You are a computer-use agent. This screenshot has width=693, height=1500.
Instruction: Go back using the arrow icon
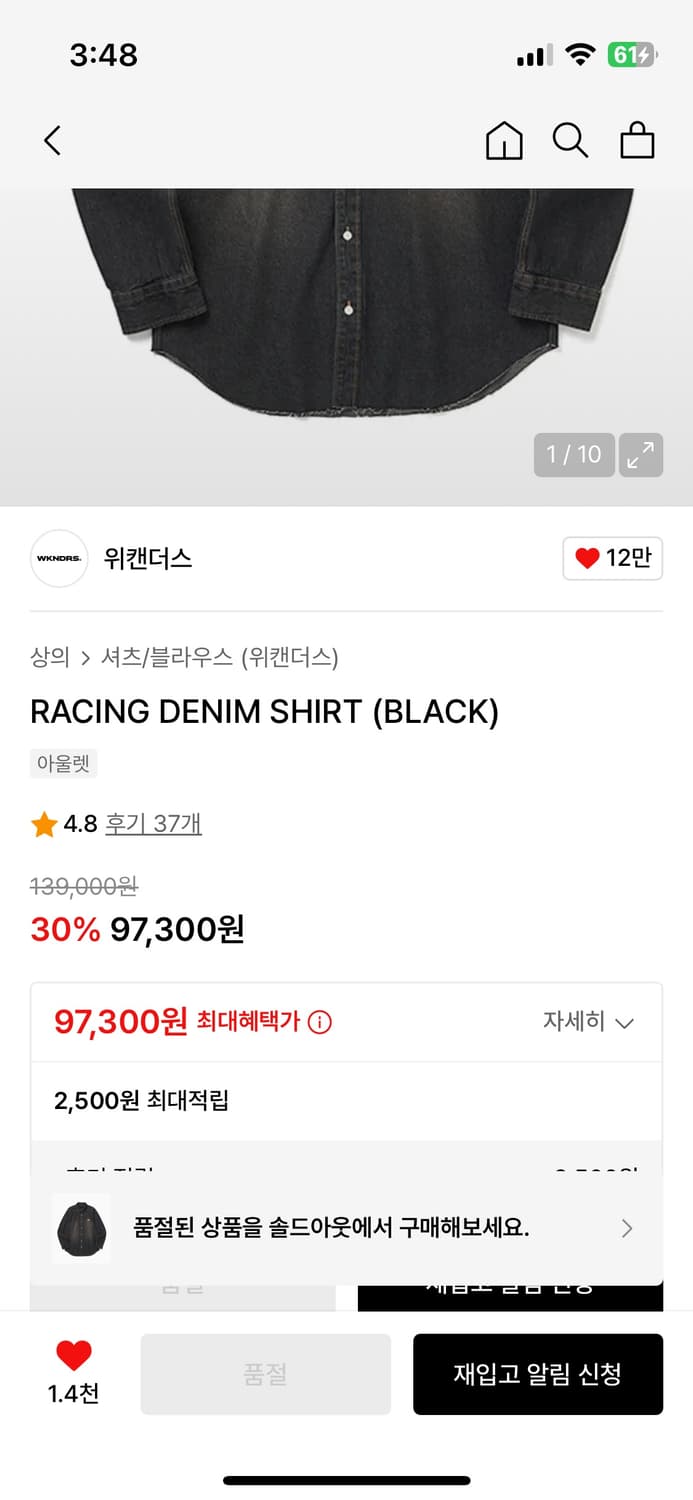point(51,141)
